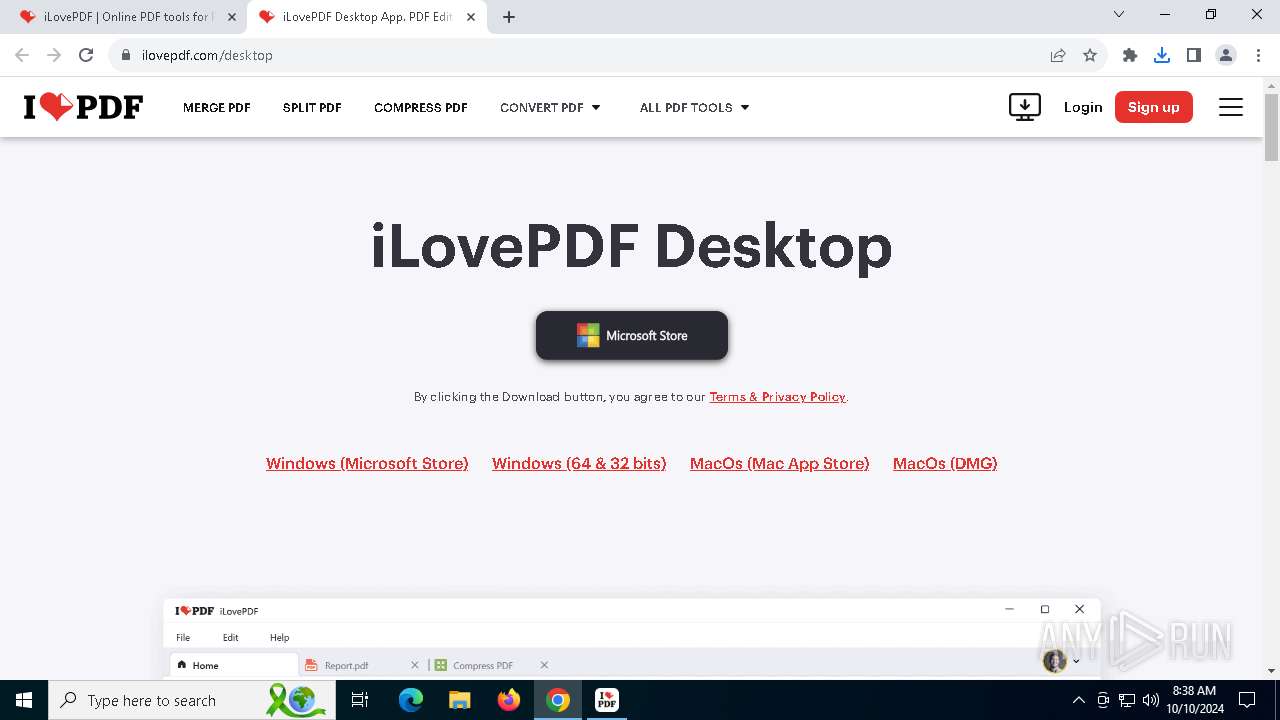Open the hamburger menu icon

1231,107
